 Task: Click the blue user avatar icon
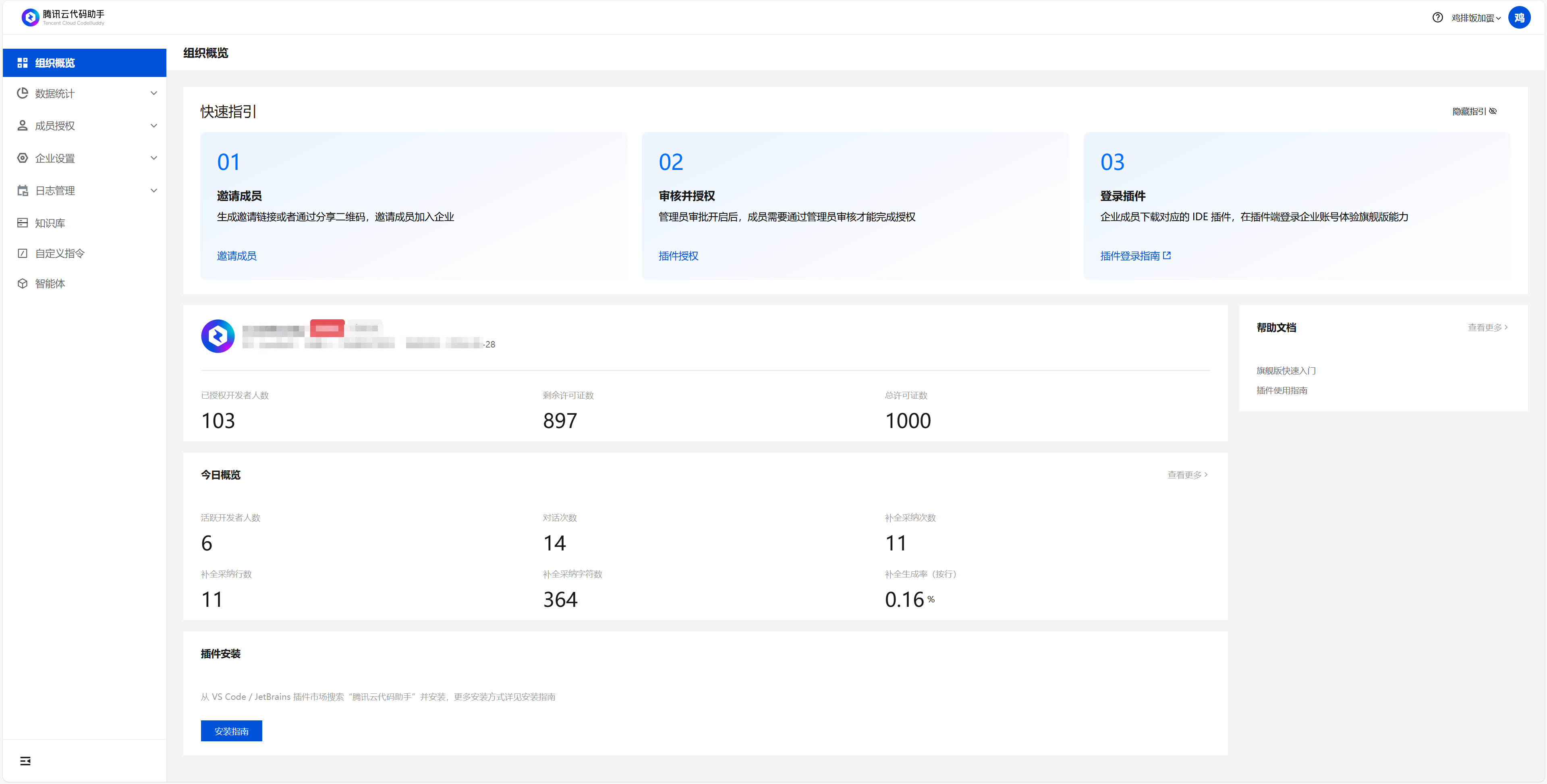(1519, 17)
